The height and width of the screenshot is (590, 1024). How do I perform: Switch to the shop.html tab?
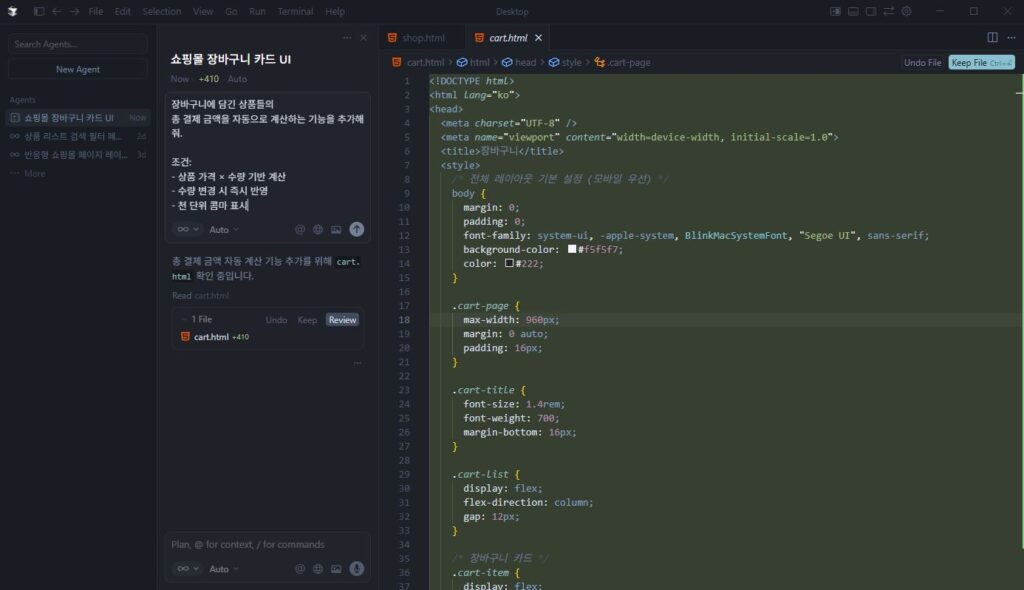pos(417,38)
